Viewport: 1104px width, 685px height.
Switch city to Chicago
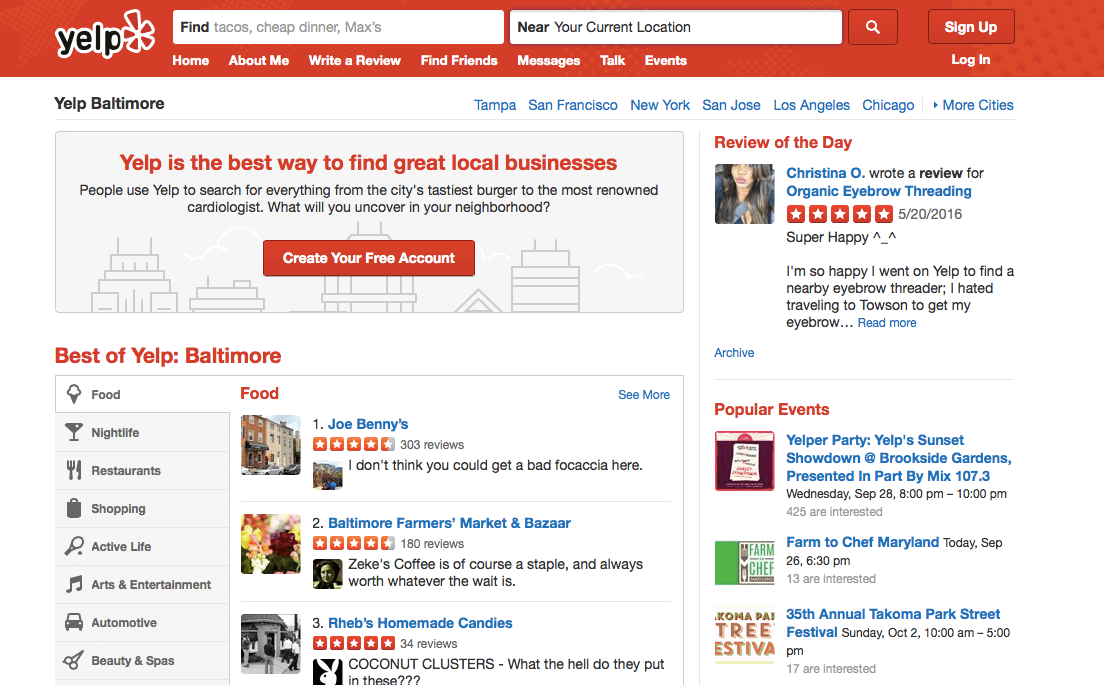888,105
